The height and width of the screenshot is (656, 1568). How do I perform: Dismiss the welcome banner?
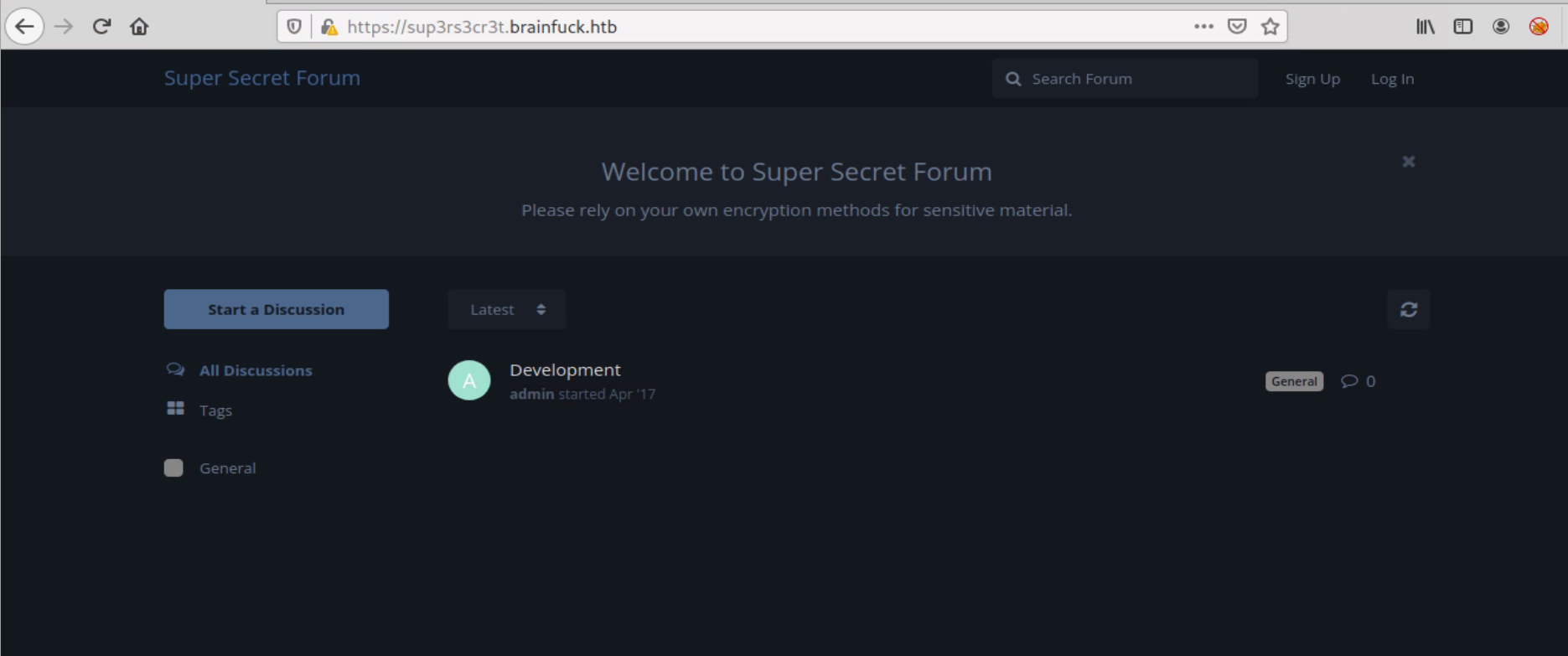pyautogui.click(x=1408, y=162)
